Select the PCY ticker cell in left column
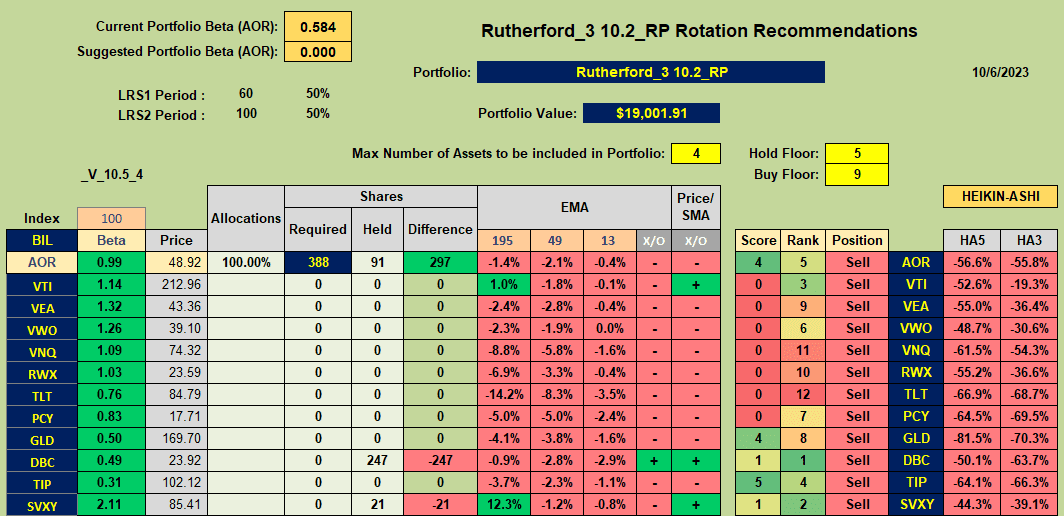The width and height of the screenshot is (1064, 516). click(x=42, y=416)
